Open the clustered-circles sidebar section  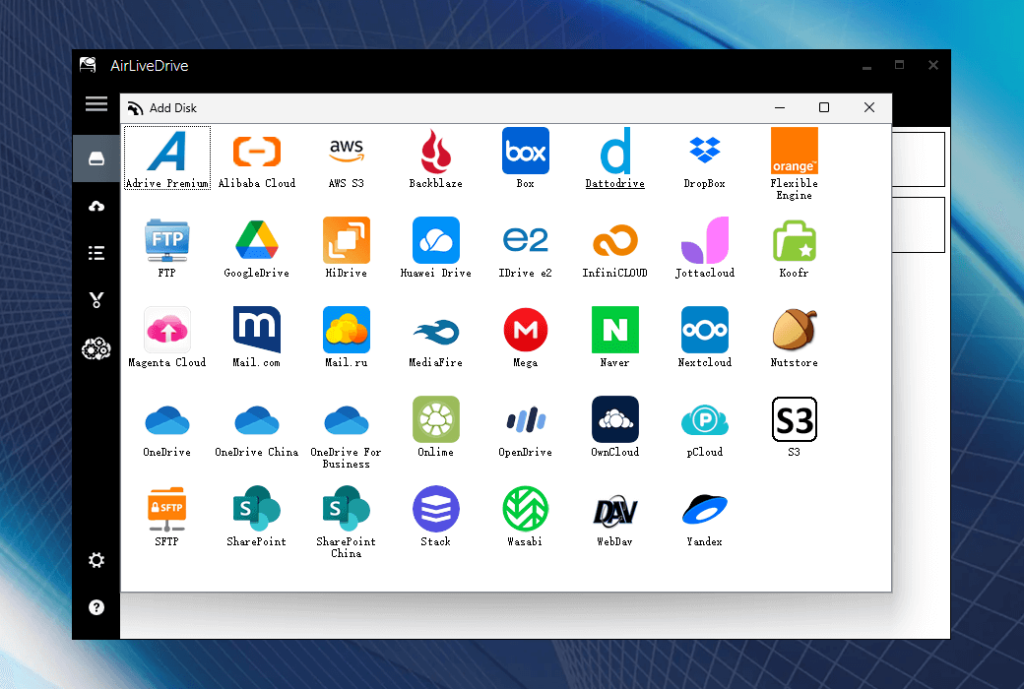tap(96, 349)
